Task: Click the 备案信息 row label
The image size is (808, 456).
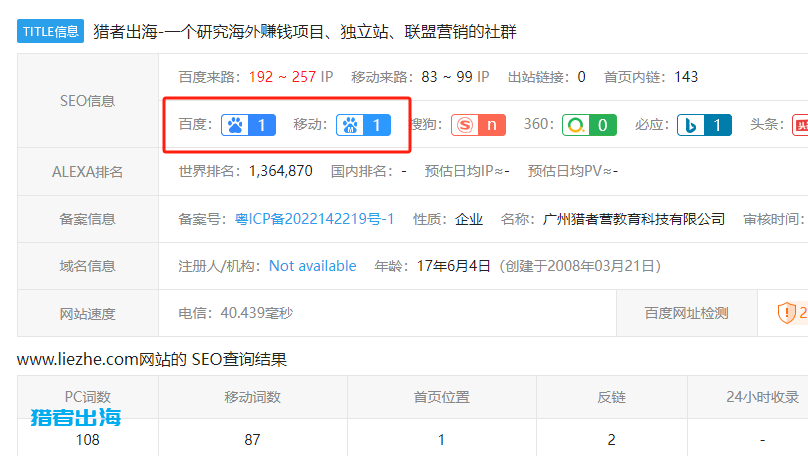Action: click(88, 219)
